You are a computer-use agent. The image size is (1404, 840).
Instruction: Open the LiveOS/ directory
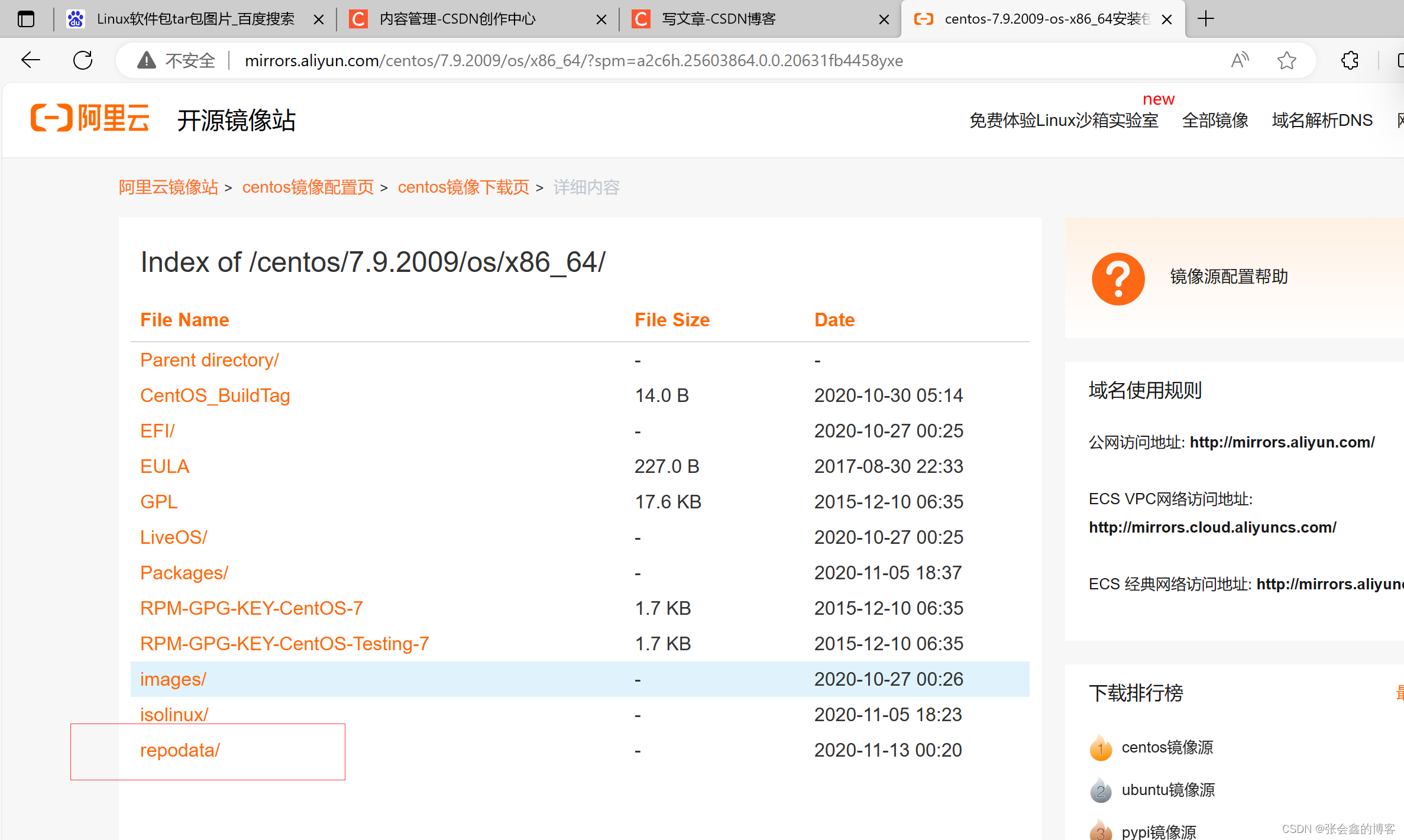tap(173, 537)
